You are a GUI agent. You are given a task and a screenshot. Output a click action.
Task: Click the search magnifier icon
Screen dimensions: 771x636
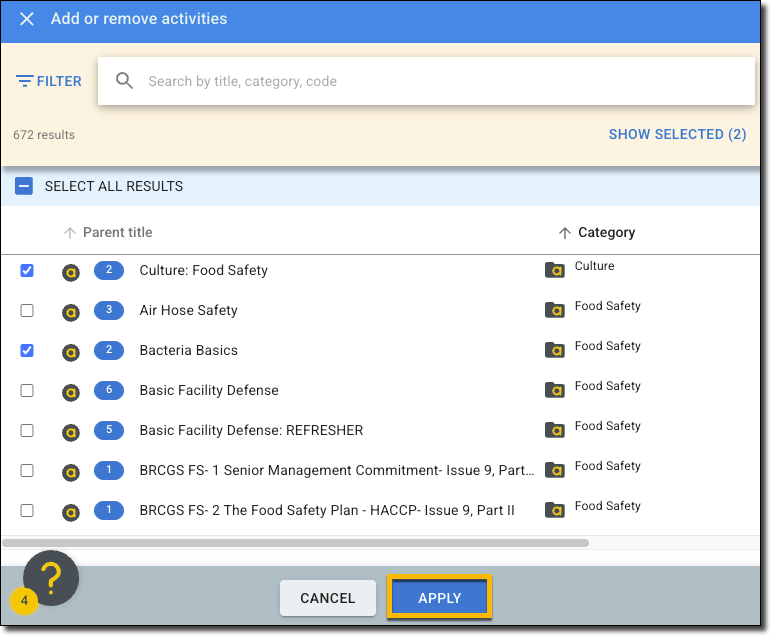pyautogui.click(x=125, y=81)
